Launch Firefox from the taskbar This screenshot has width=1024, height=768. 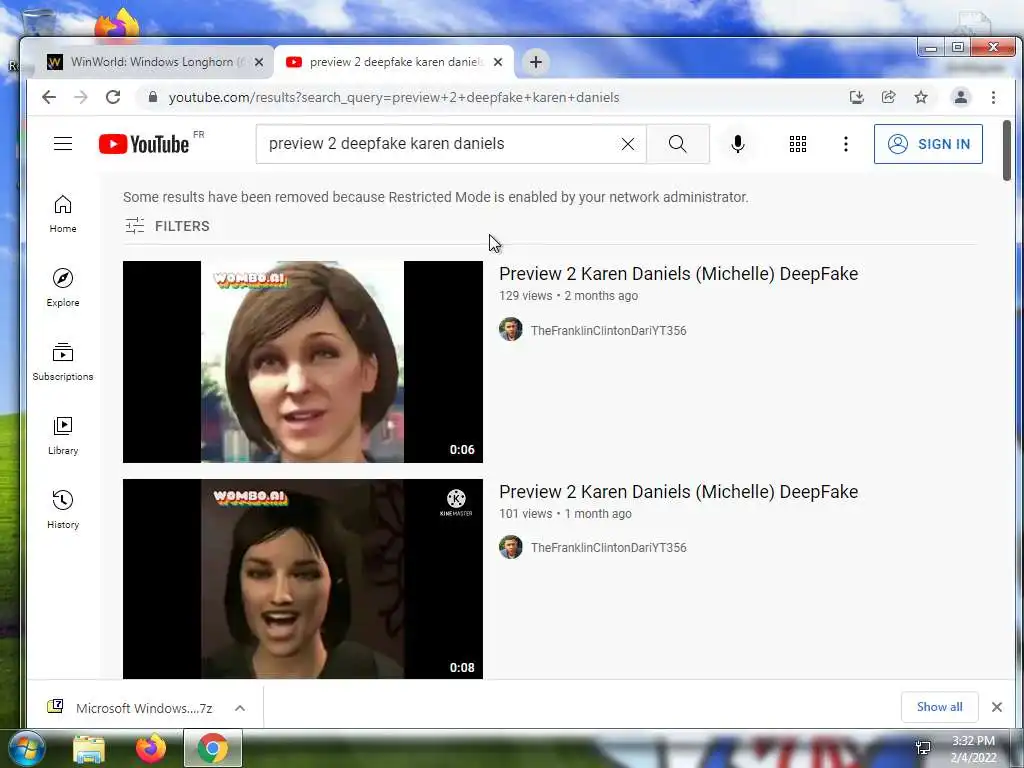(x=151, y=748)
